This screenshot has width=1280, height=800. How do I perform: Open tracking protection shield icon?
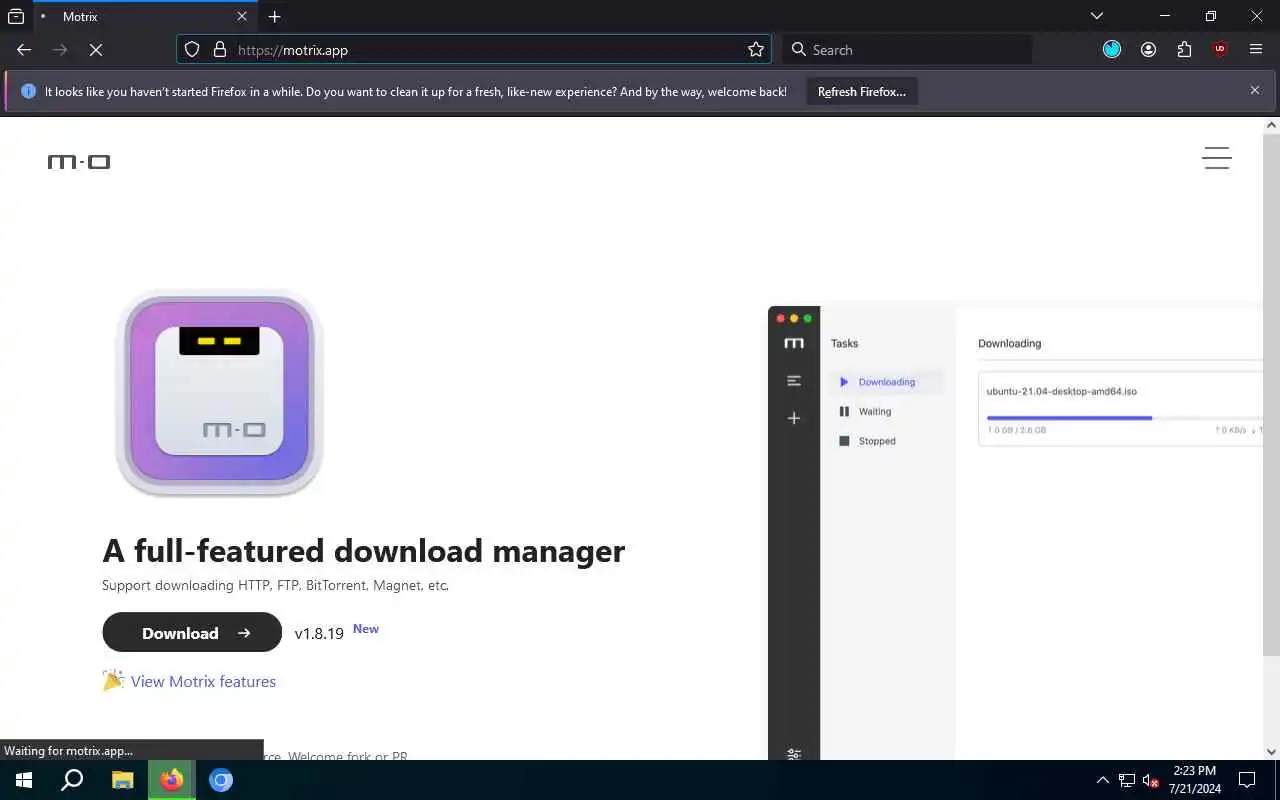click(192, 50)
